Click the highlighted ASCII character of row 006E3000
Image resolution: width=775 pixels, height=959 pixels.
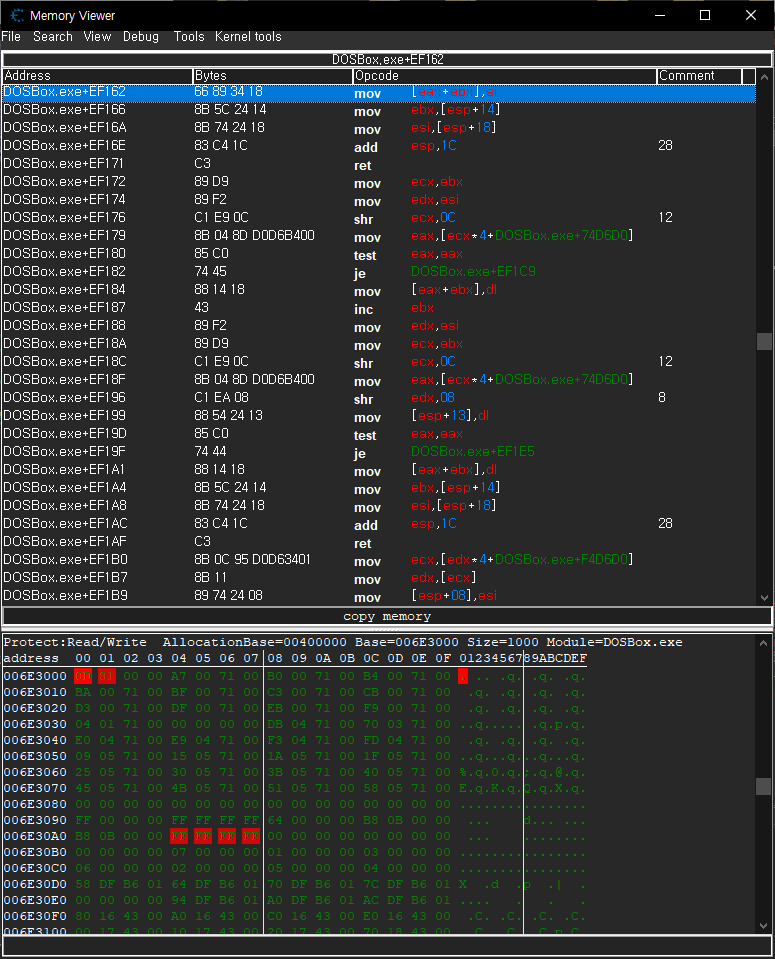click(x=463, y=676)
